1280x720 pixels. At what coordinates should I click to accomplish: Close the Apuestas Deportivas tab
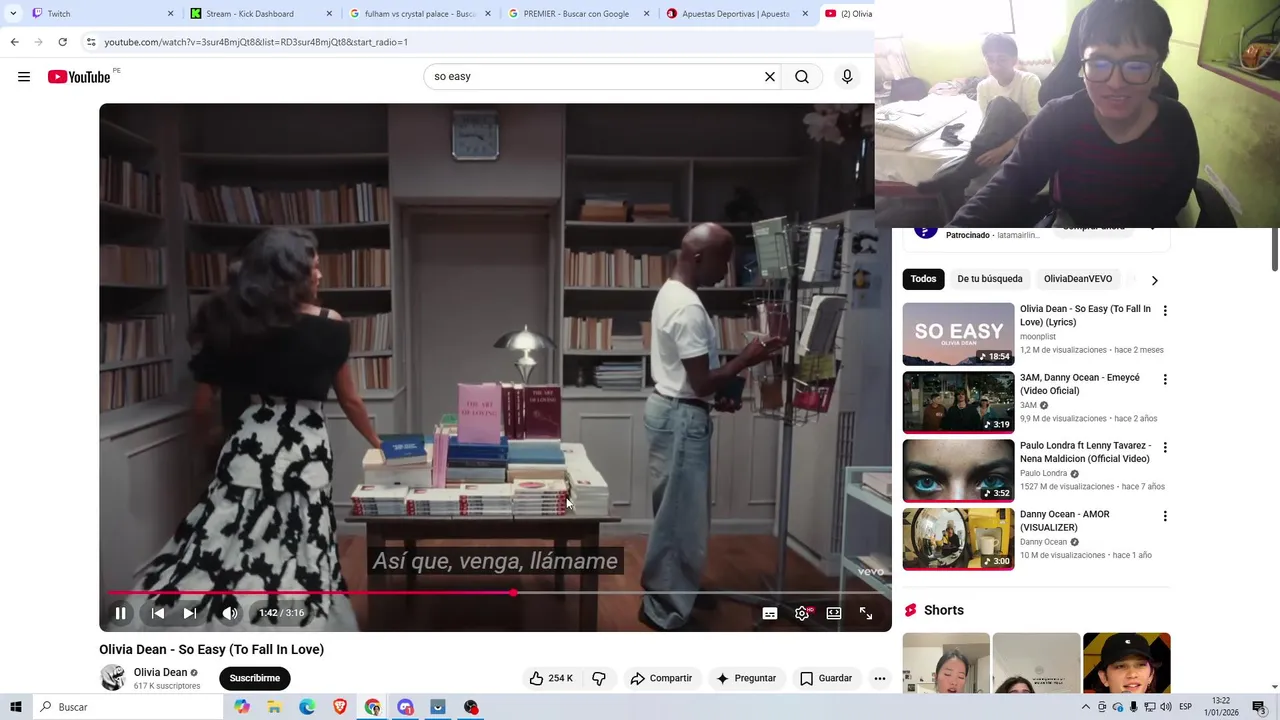point(805,14)
